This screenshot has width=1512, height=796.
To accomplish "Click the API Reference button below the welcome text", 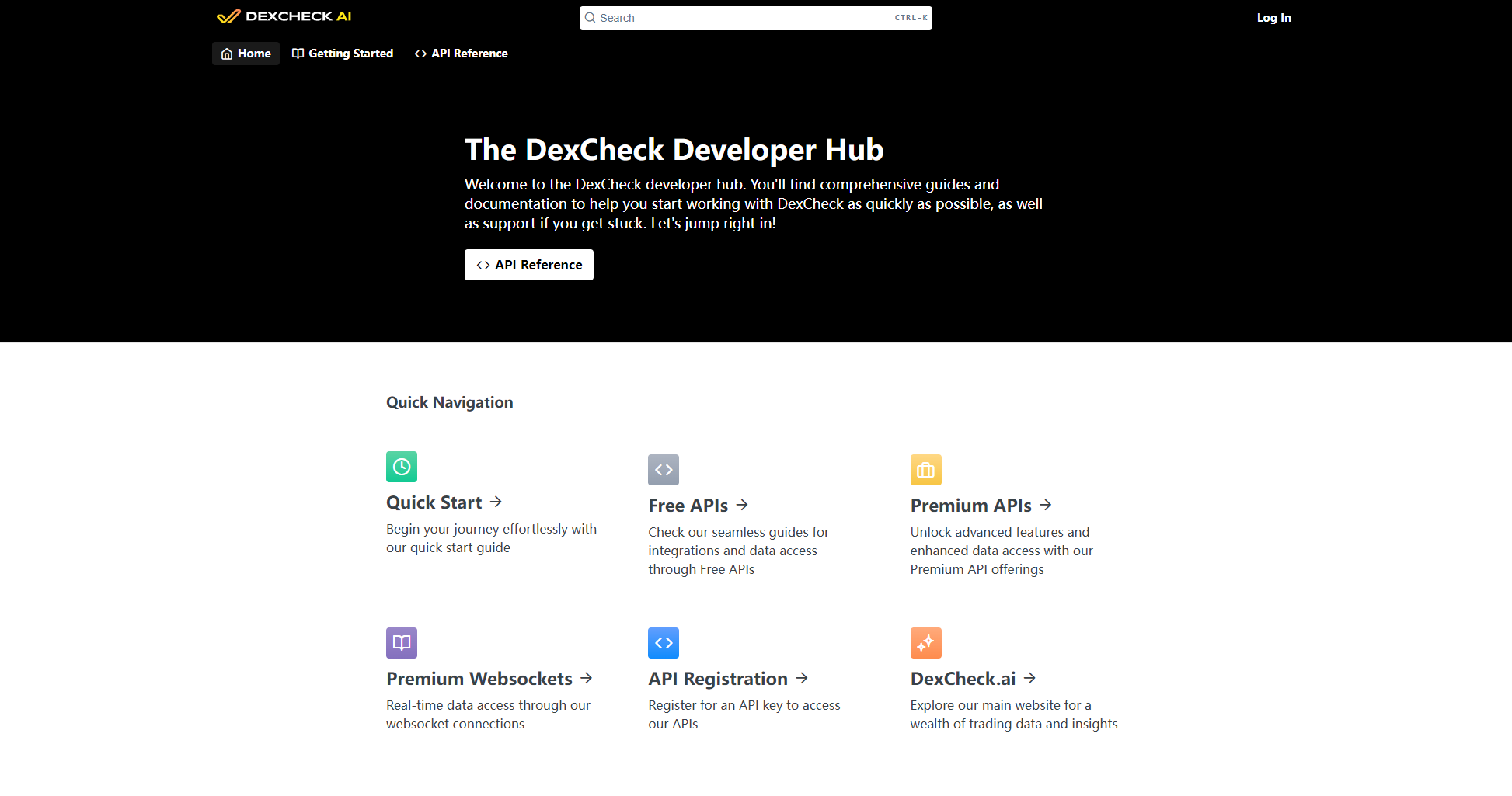I will click(528, 265).
